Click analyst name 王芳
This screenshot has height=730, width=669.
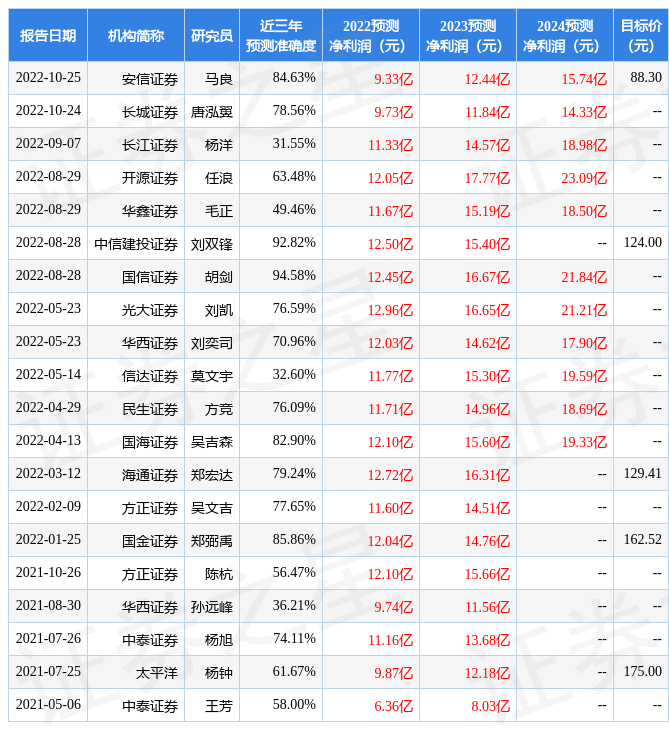pyautogui.click(x=219, y=706)
